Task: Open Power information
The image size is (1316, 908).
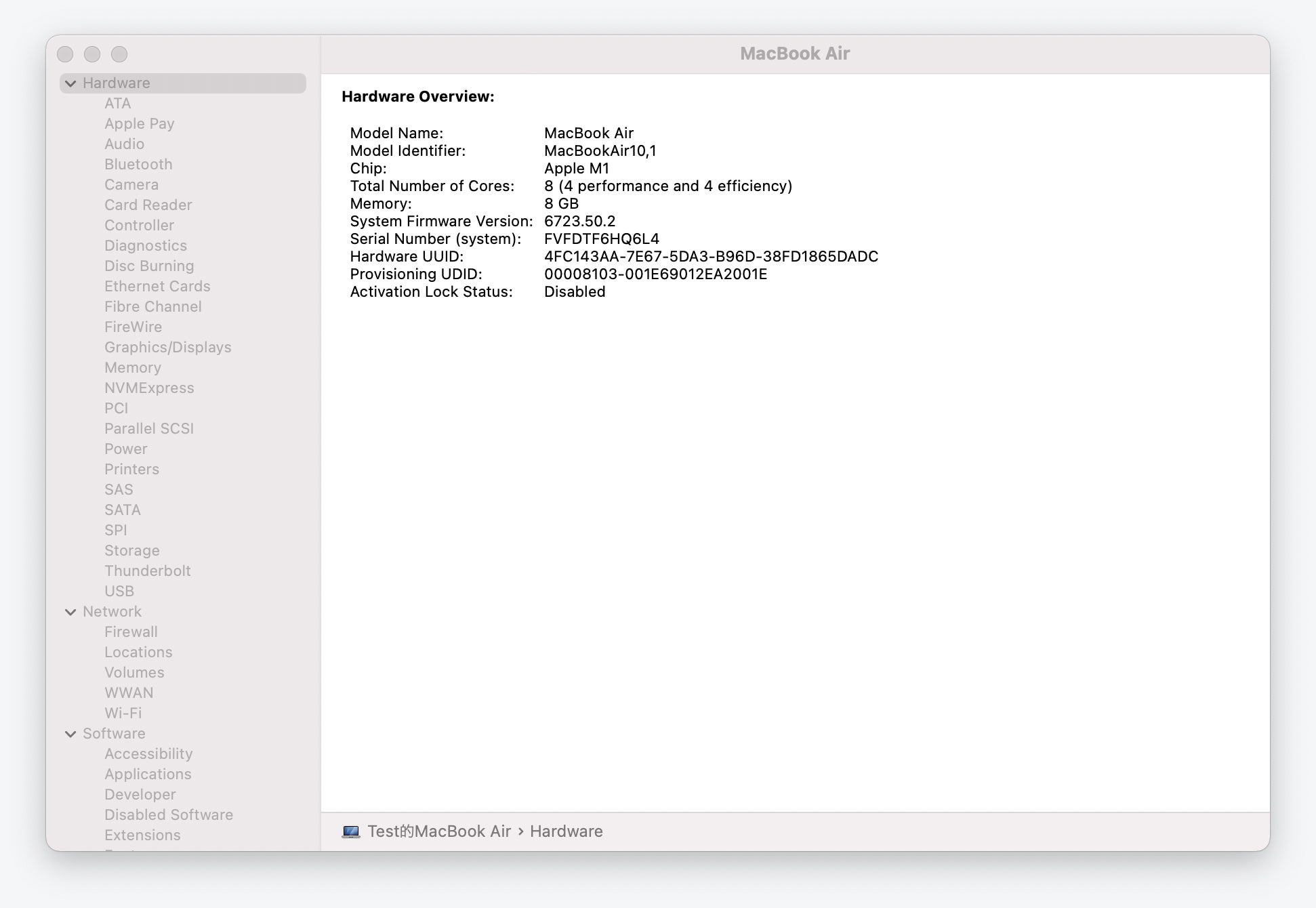Action: 125,449
